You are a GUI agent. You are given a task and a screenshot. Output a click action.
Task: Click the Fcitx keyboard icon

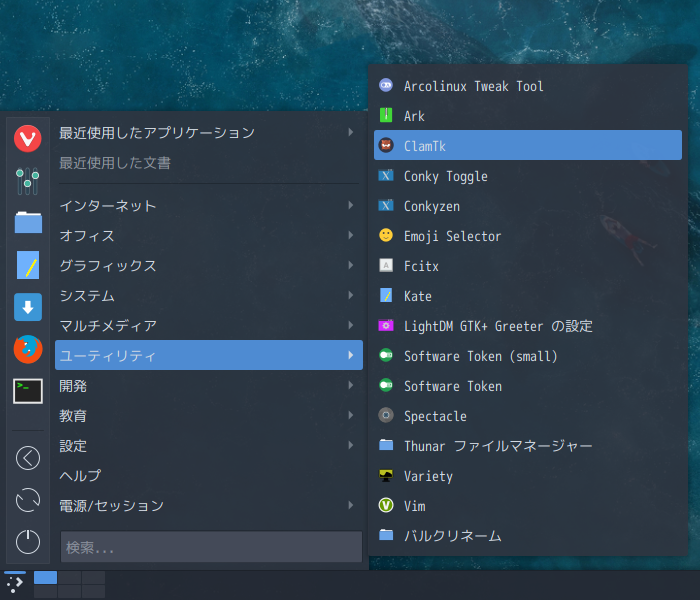386,265
